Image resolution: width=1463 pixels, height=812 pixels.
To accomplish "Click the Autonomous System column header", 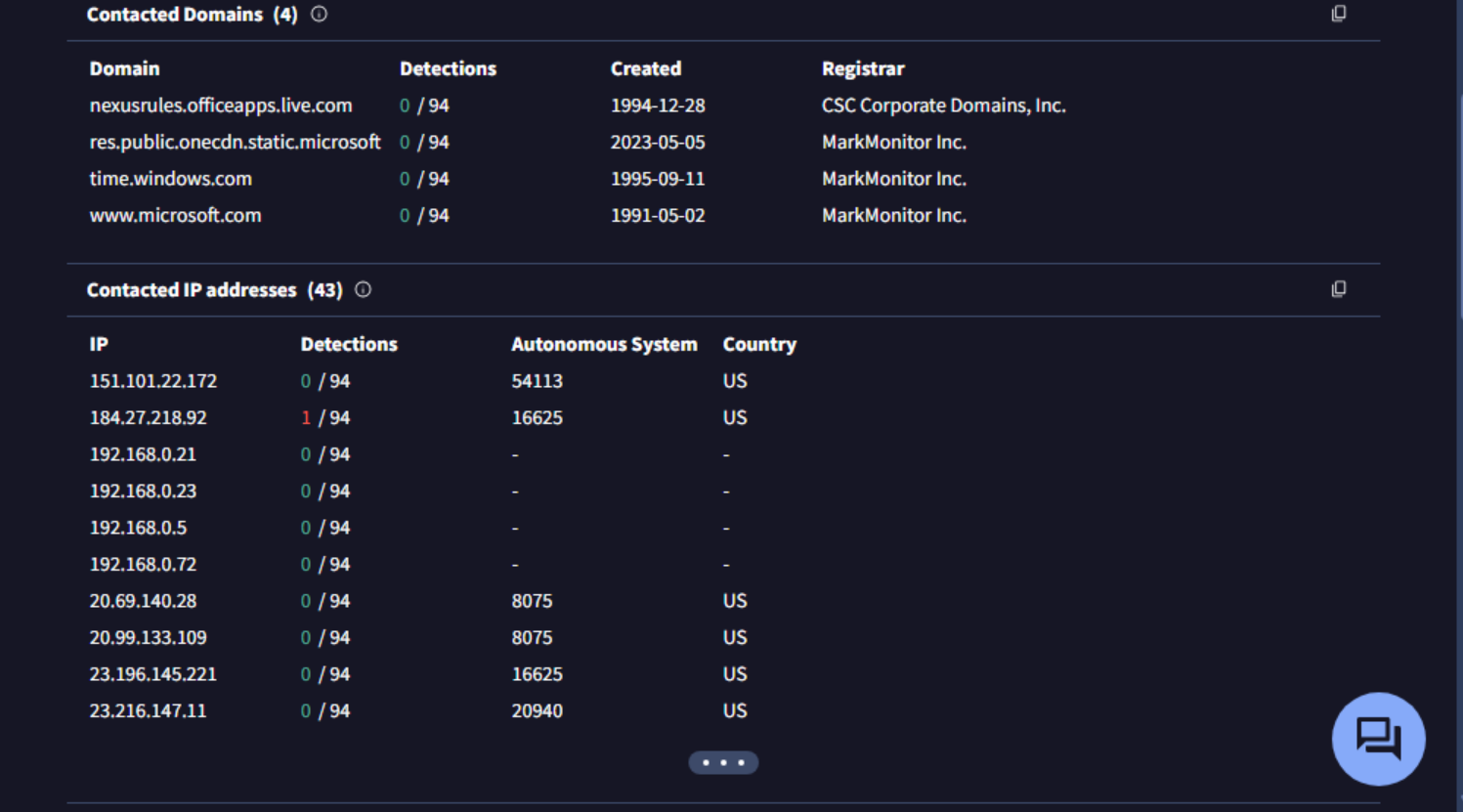I will [x=604, y=345].
